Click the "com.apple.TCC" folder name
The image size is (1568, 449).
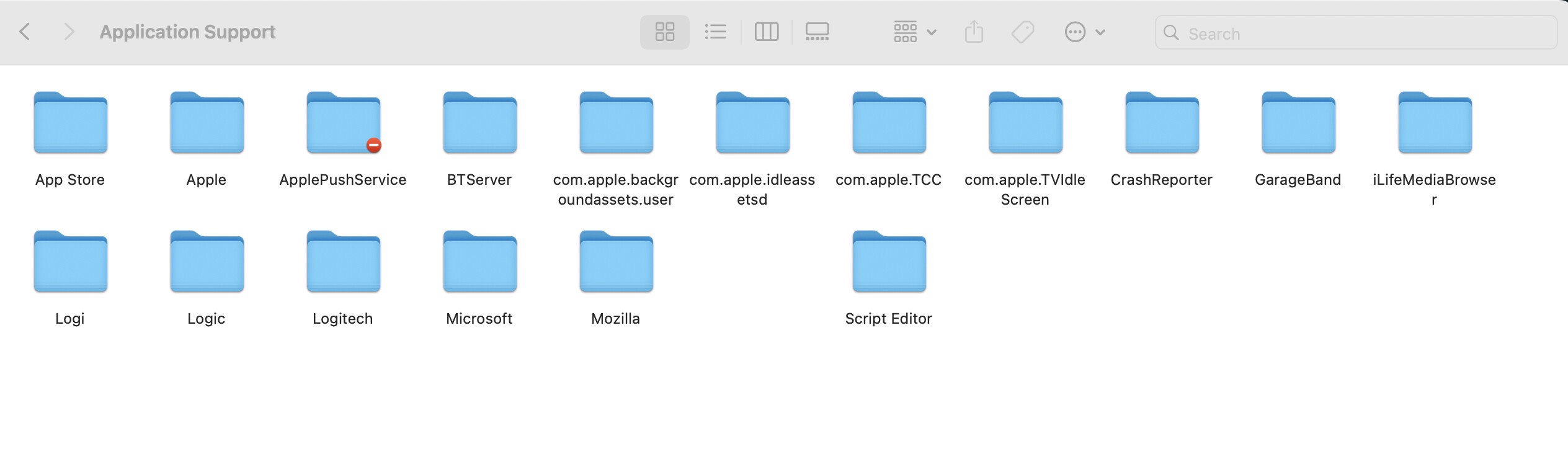[x=889, y=180]
